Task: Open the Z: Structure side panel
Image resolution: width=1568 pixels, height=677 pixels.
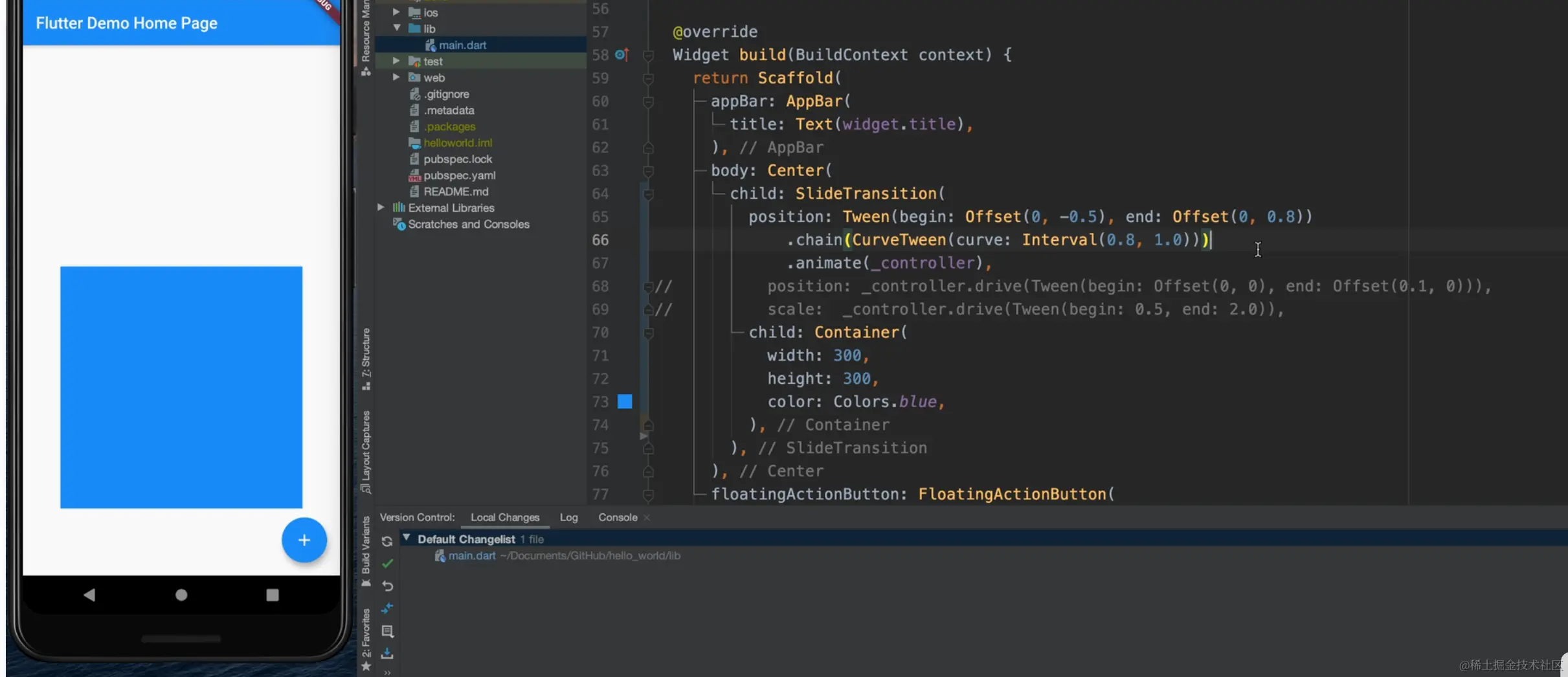Action: (x=366, y=359)
